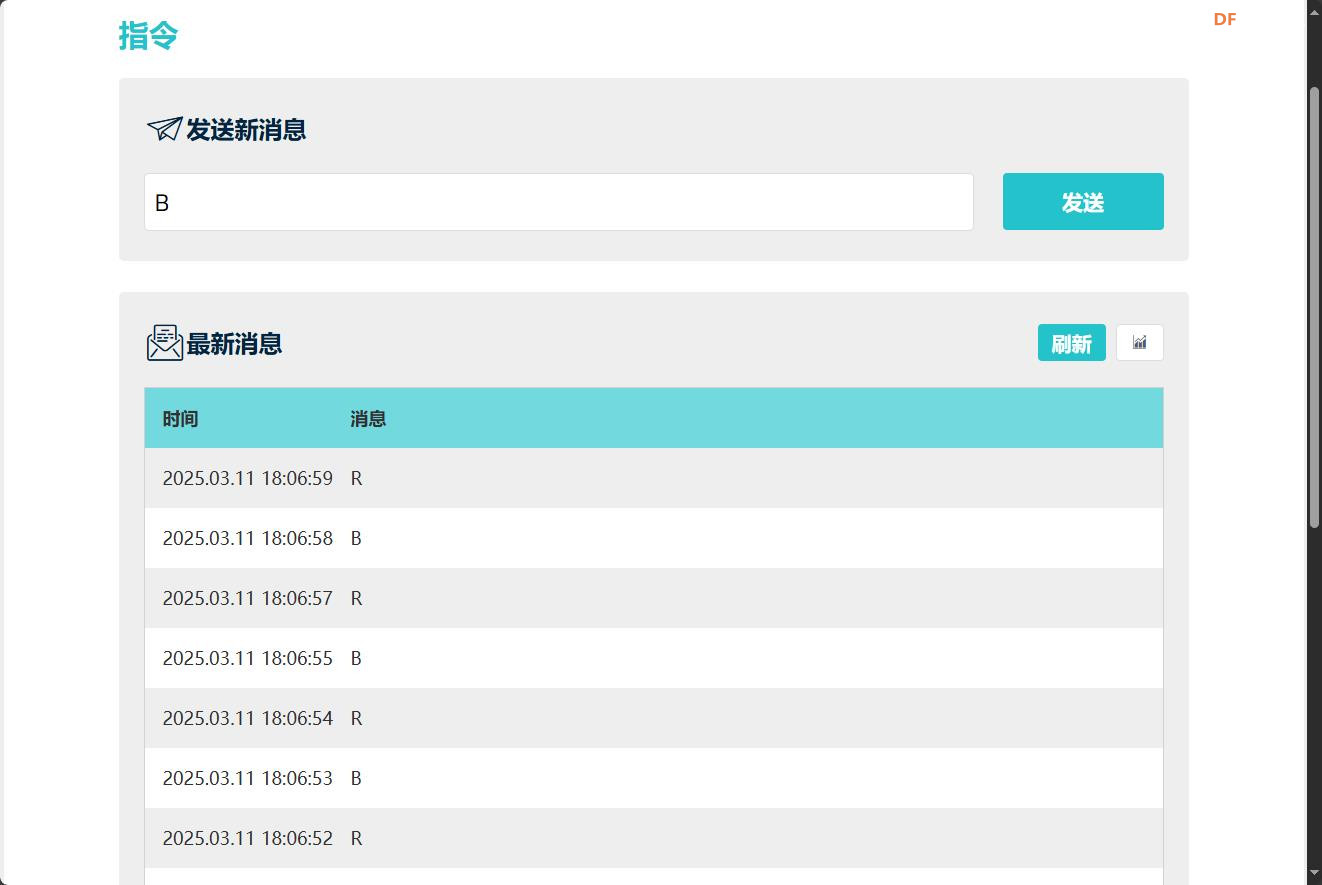Select timestamp 2025.03.11 18:06:57
Screen dimensions: 1322x885
[248, 598]
